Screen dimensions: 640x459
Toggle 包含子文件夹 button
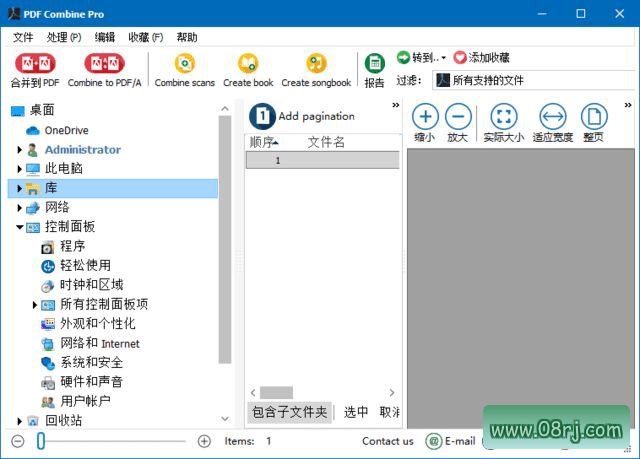[290, 412]
